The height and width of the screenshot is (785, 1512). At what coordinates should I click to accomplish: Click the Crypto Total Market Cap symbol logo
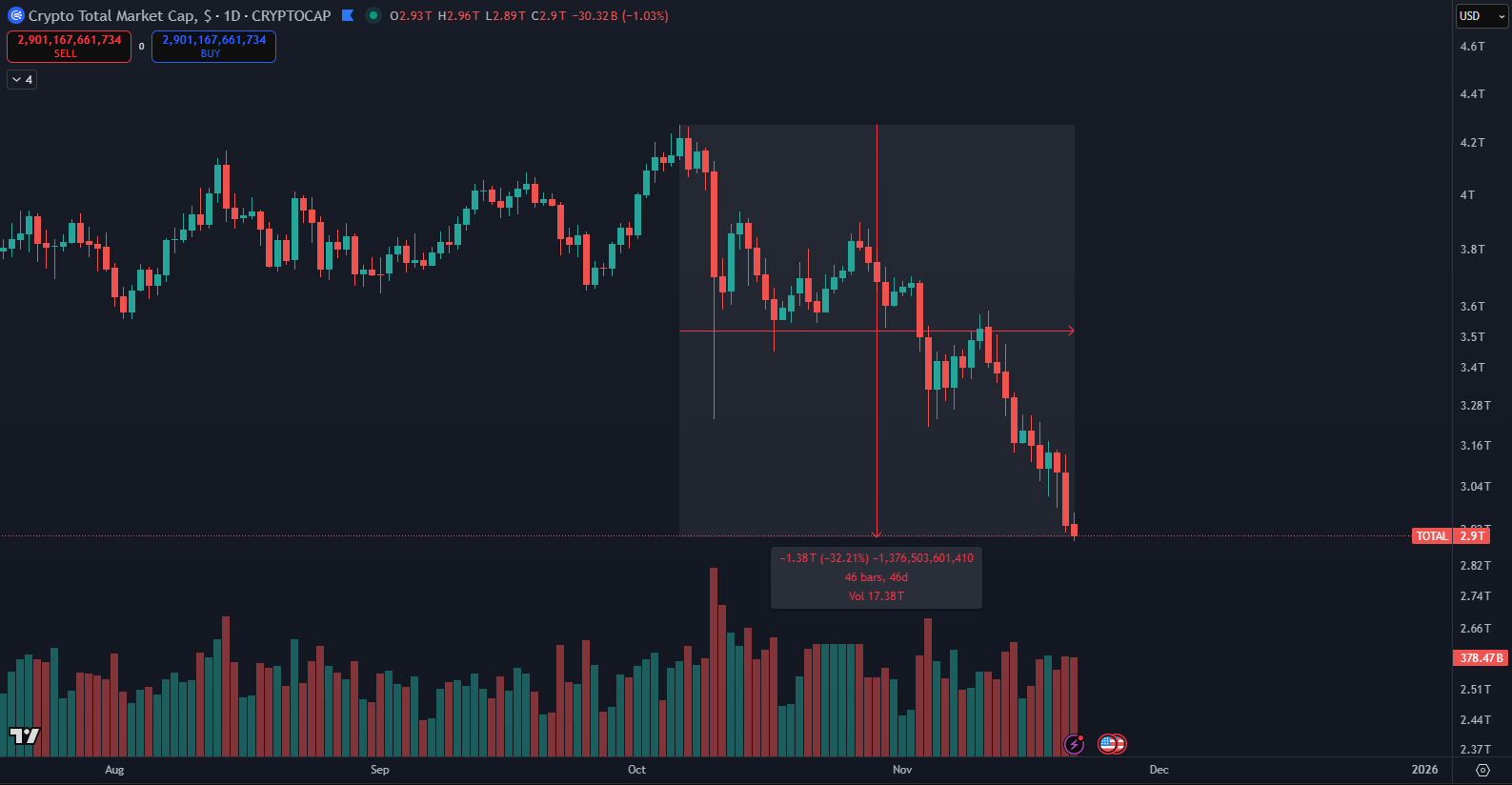16,15
